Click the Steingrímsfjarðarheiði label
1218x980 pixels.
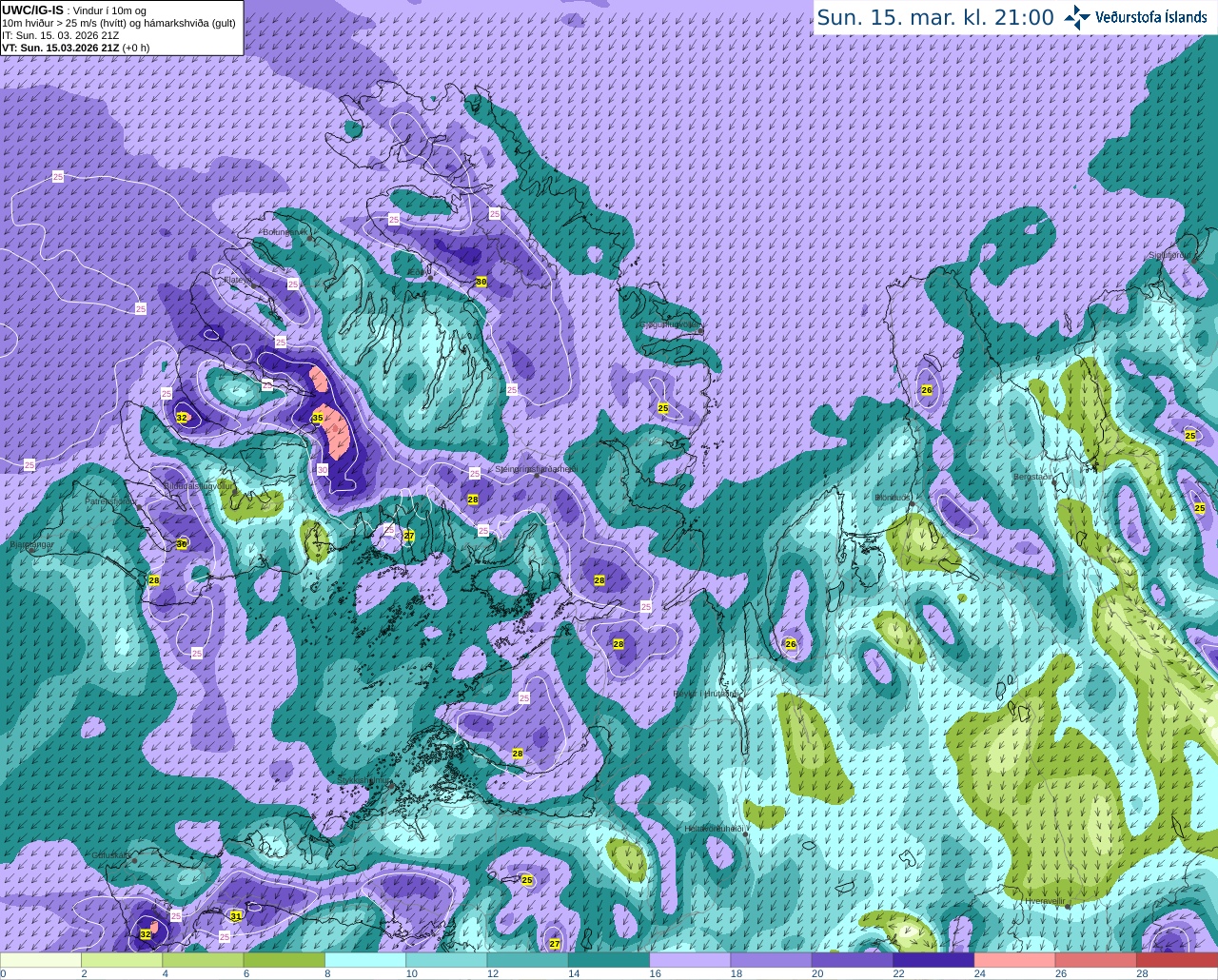pyautogui.click(x=536, y=469)
